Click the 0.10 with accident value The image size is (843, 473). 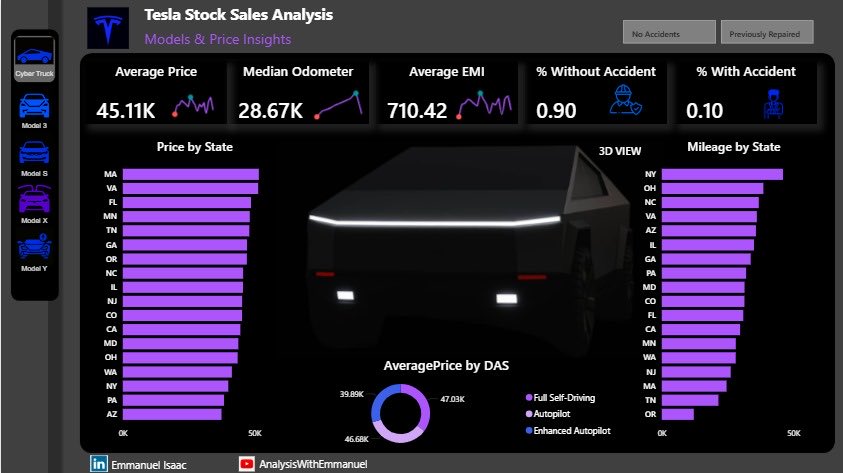704,111
